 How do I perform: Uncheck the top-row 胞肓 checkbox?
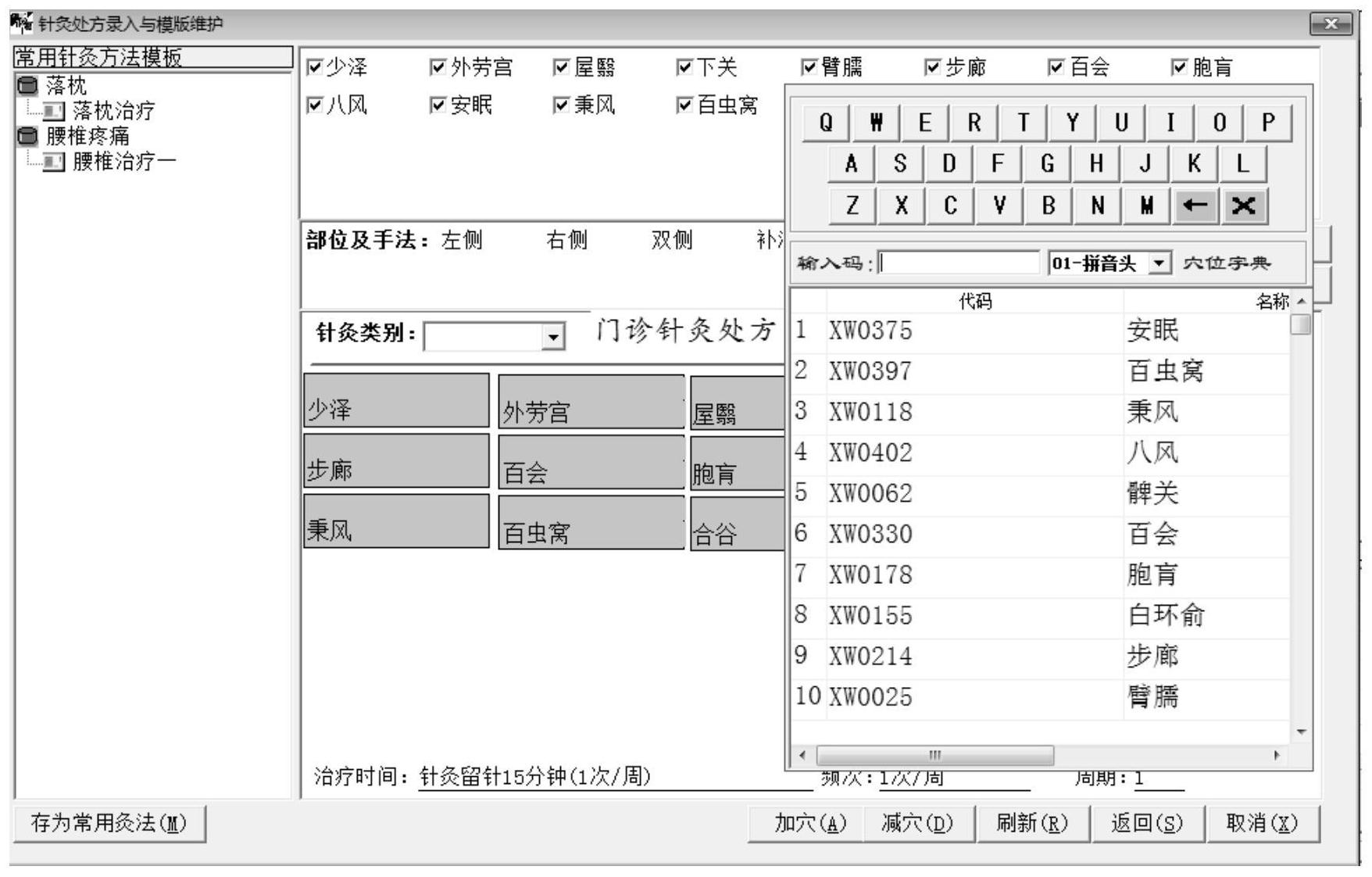coord(1179,67)
